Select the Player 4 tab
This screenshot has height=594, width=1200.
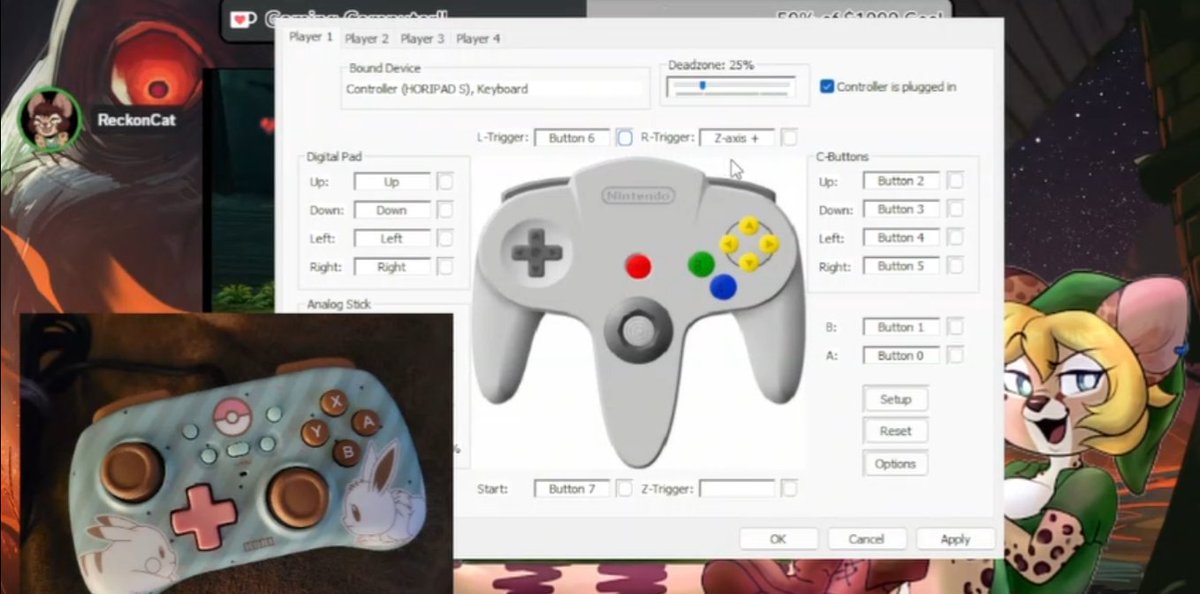click(478, 39)
